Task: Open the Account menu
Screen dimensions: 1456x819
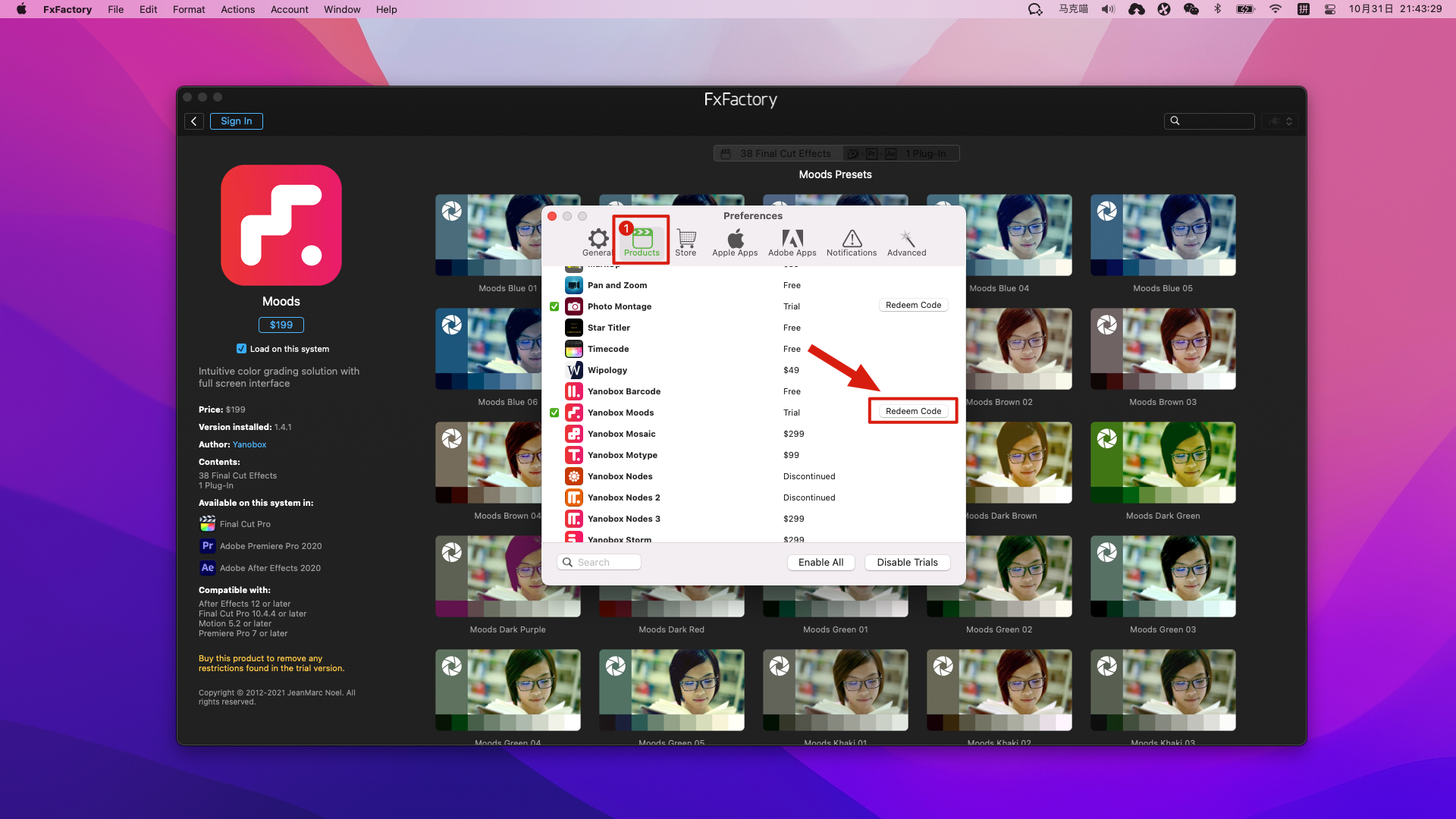Action: point(289,9)
